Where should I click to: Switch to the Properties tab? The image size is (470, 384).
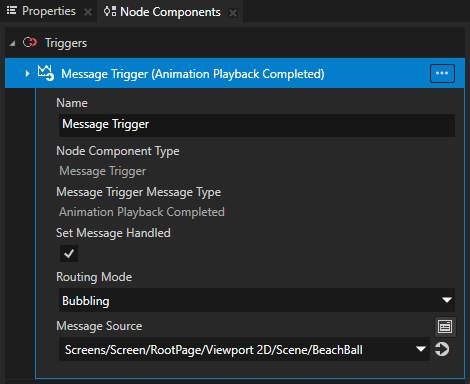point(49,11)
